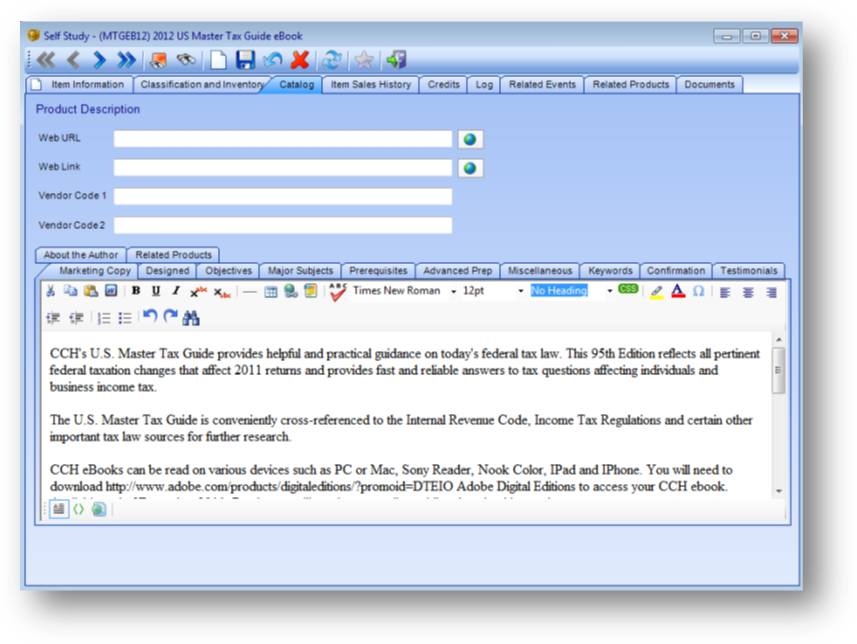Open the Objectives sub-tab

pyautogui.click(x=228, y=271)
